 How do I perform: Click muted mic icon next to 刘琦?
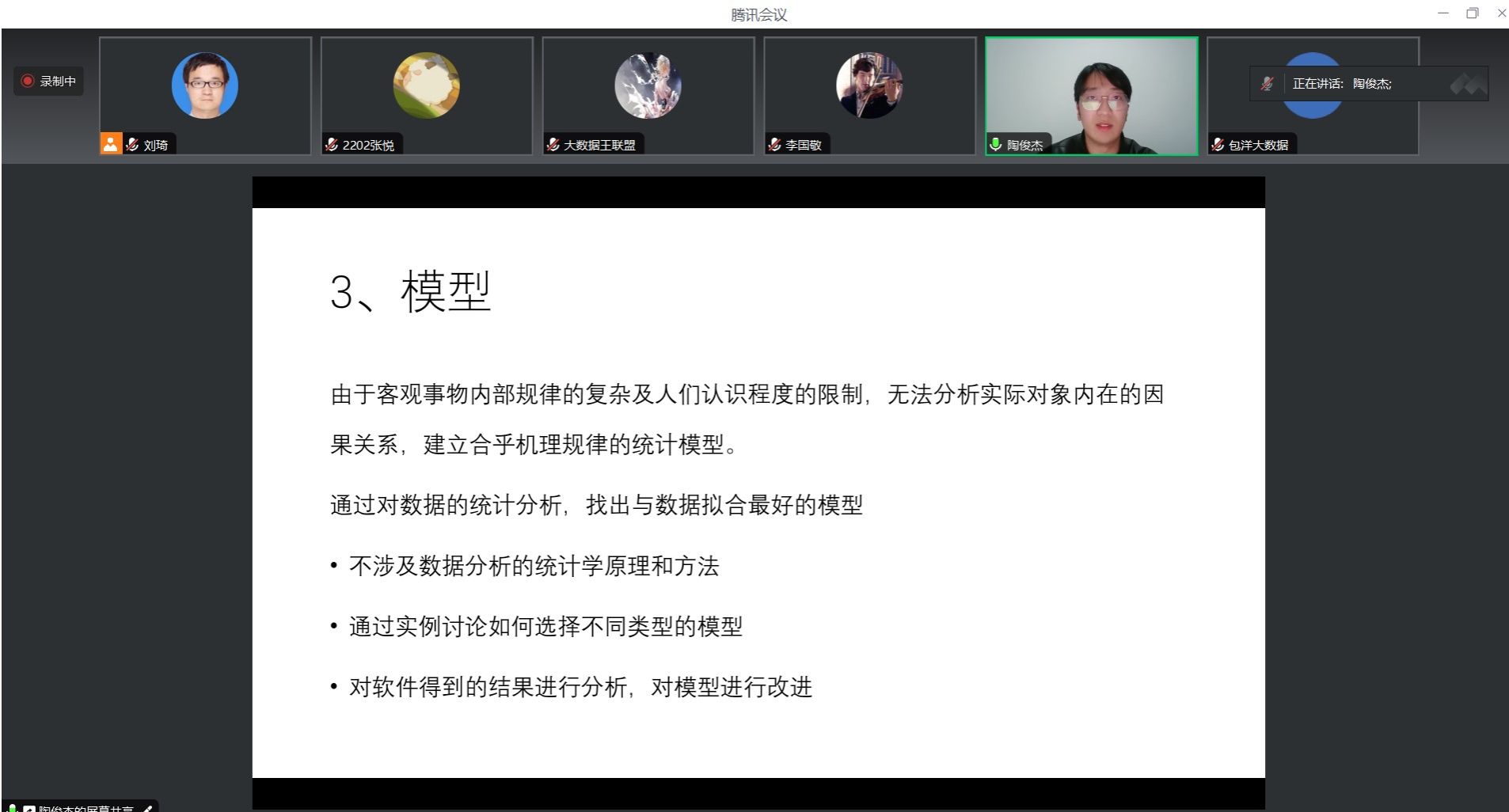(132, 145)
